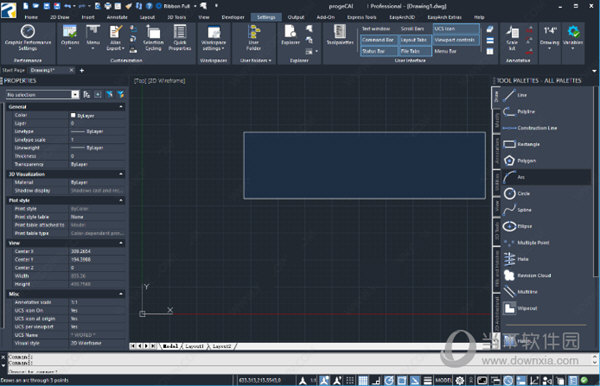Collapse the 3D Visualization section
600x386 pixels.
(x=121, y=174)
